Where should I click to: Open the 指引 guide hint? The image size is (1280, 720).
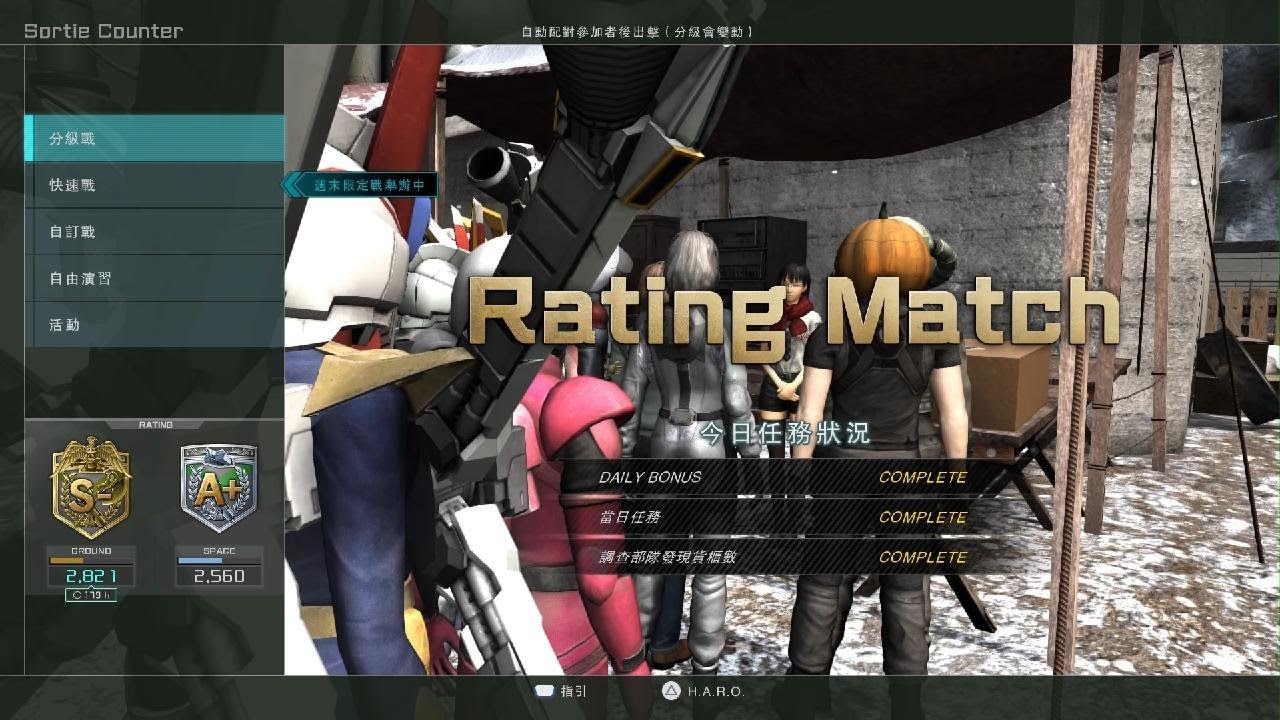tap(575, 691)
